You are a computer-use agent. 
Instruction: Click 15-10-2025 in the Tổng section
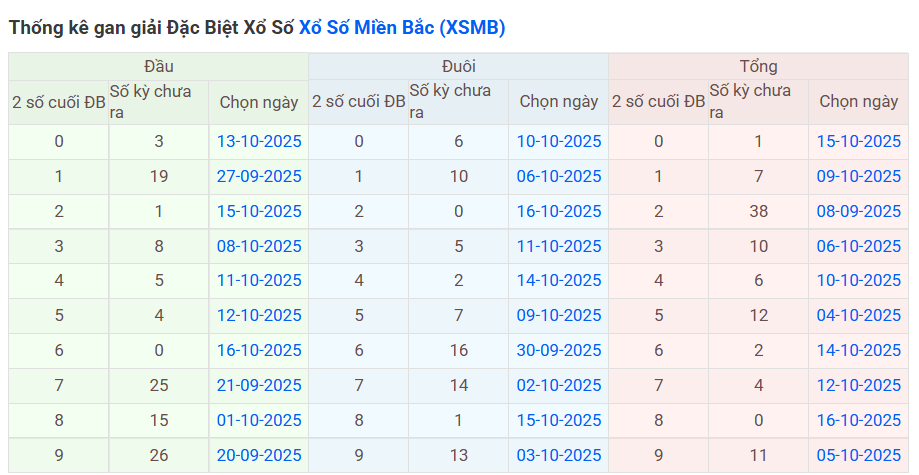(859, 141)
